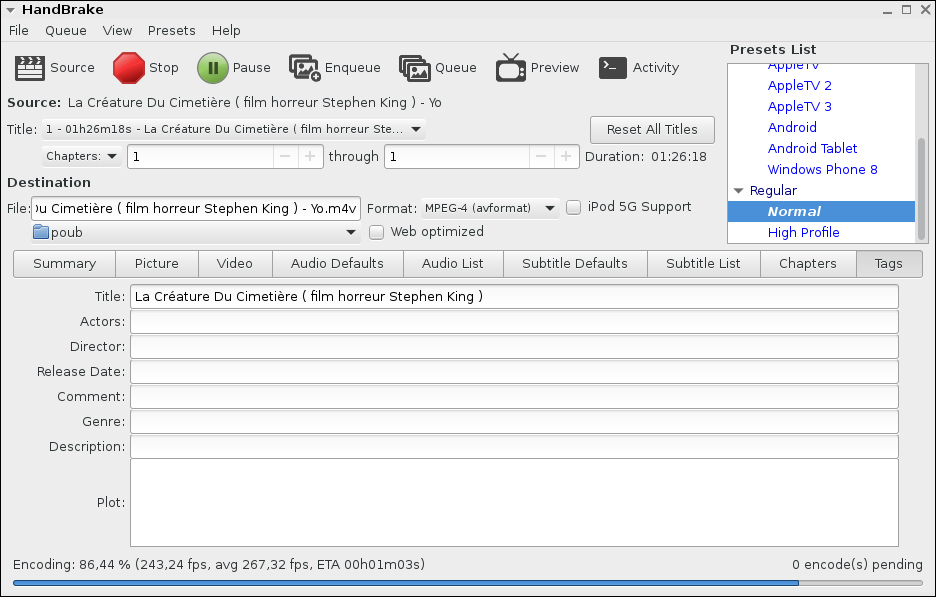Switch to the Subtitle List tab
This screenshot has width=936, height=597.
[x=703, y=264]
